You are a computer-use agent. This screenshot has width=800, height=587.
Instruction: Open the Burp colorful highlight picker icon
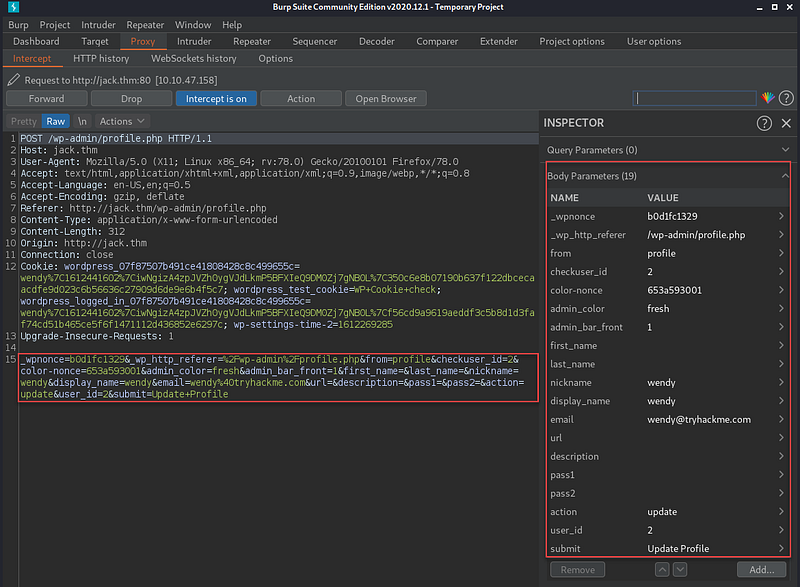point(768,98)
